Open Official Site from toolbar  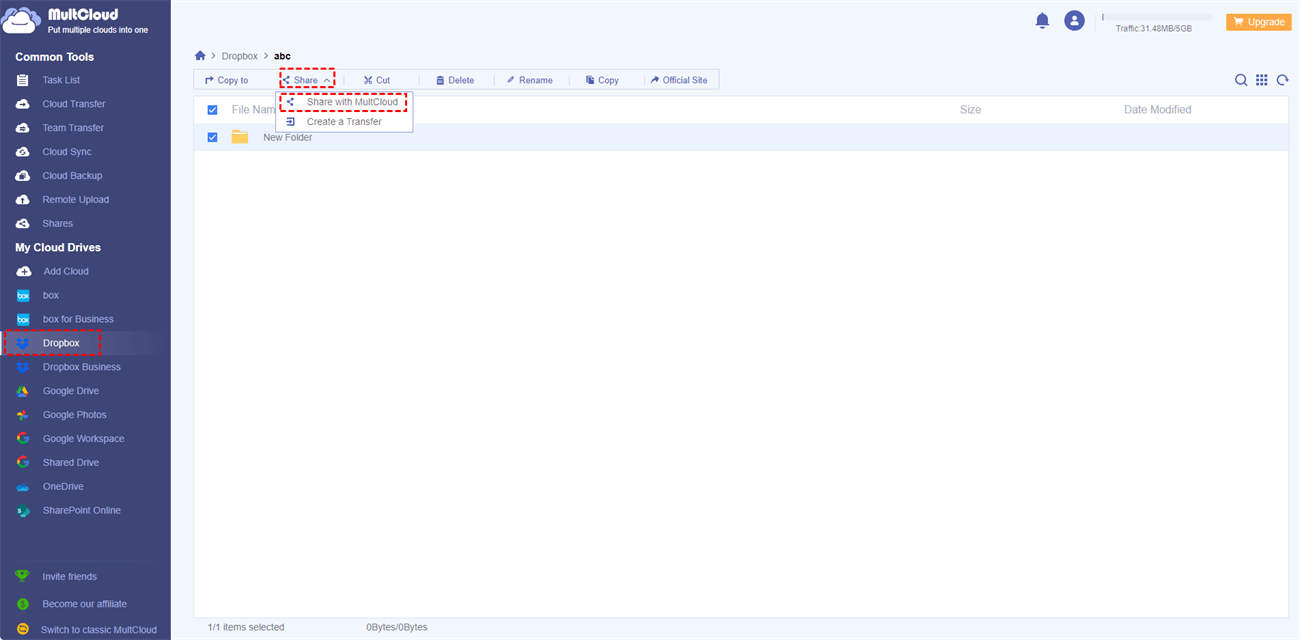tap(679, 80)
